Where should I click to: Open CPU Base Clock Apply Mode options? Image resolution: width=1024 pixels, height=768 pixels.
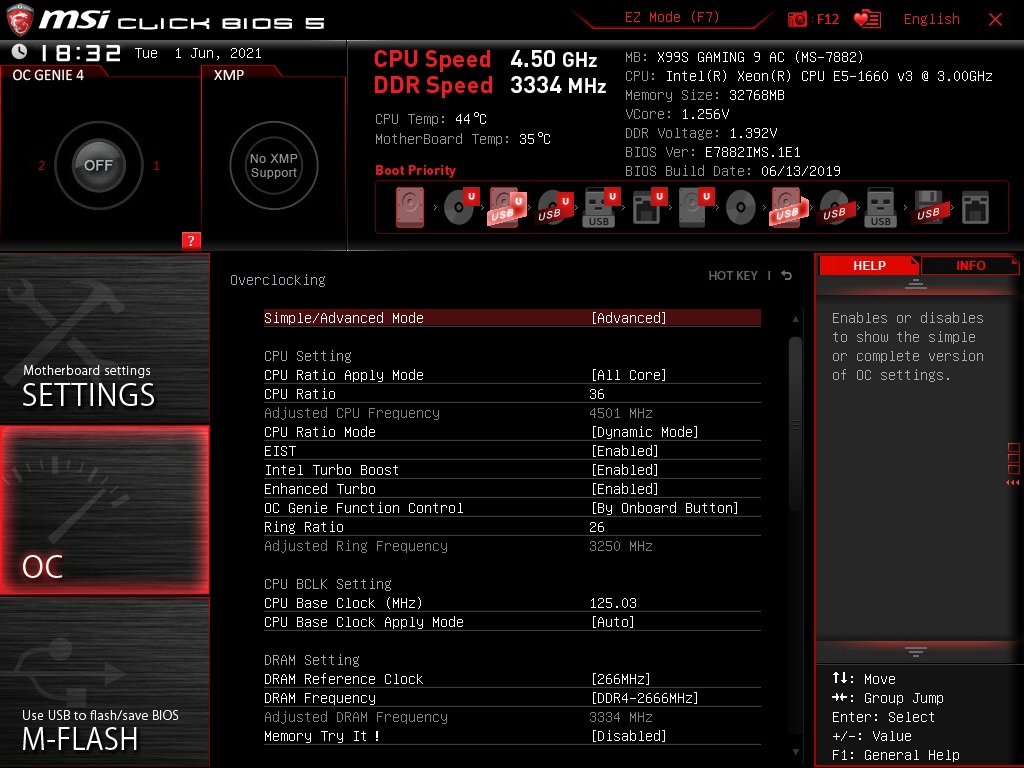(x=512, y=622)
